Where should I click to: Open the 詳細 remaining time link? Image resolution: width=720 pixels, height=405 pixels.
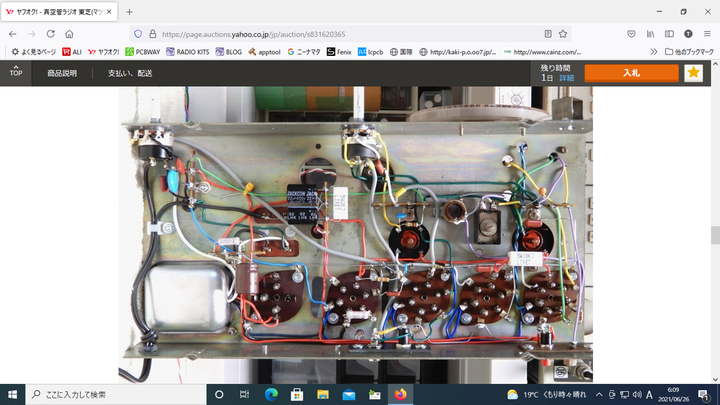[566, 77]
